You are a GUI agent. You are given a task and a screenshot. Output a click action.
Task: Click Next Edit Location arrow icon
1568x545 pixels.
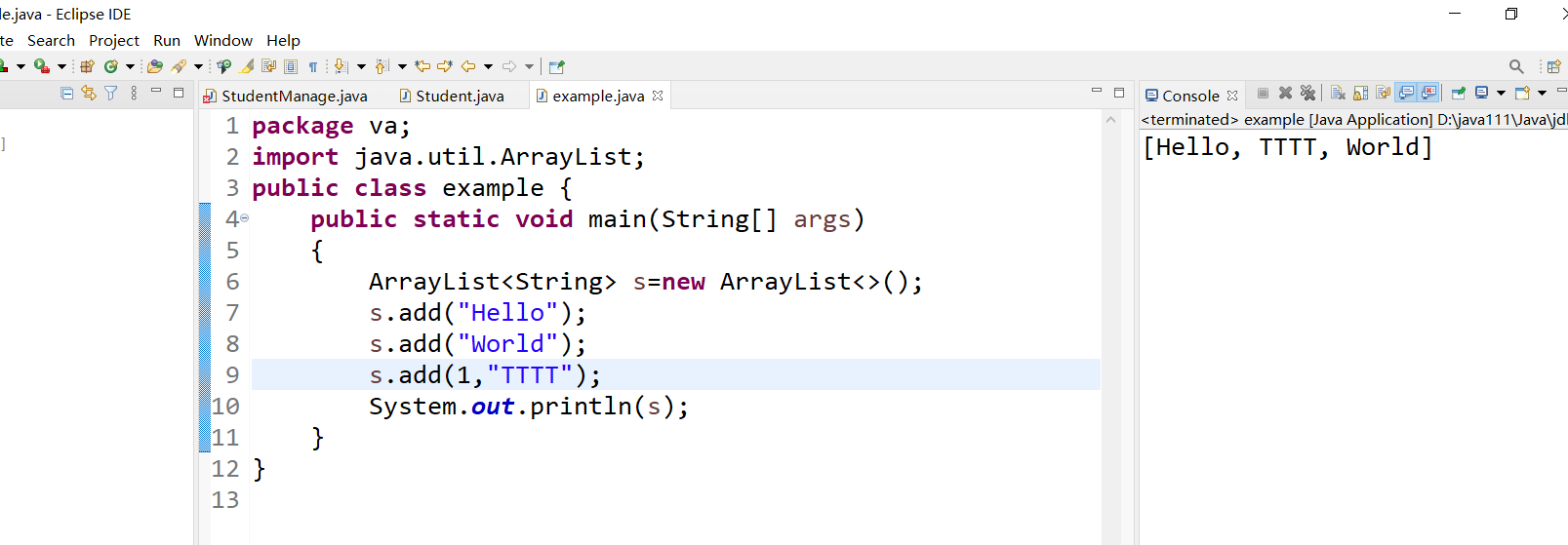point(445,66)
